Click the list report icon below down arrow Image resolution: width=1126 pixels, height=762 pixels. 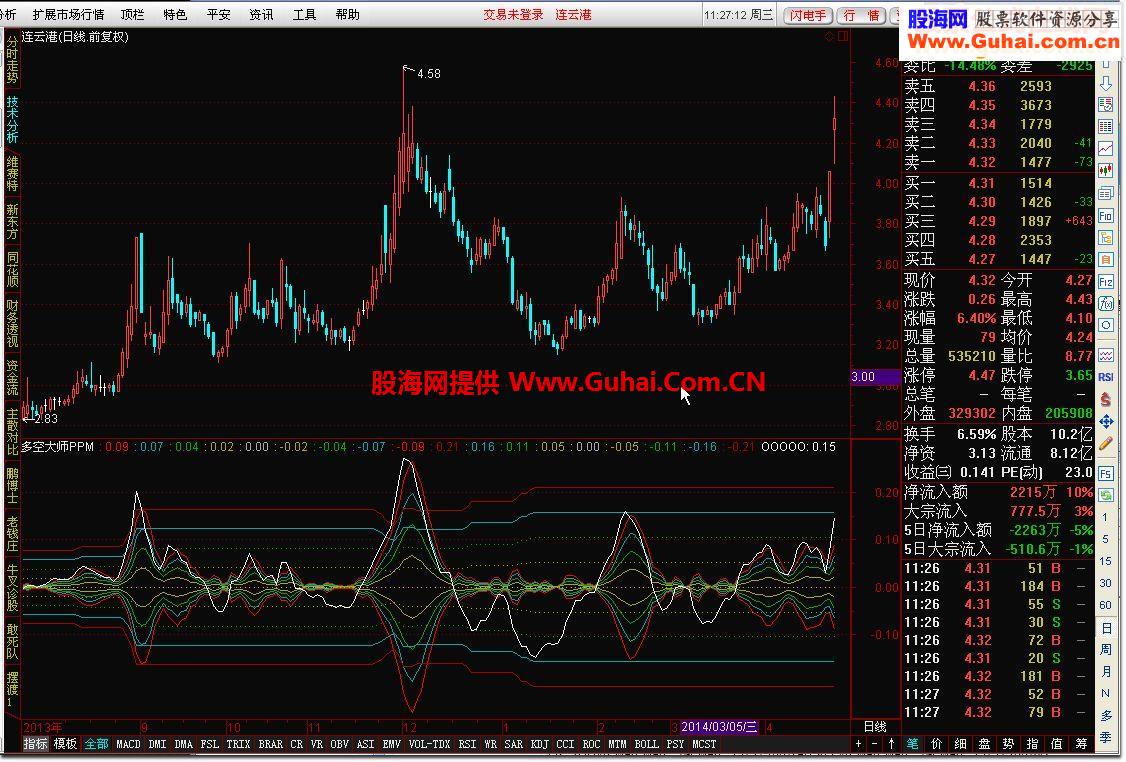[x=1106, y=105]
